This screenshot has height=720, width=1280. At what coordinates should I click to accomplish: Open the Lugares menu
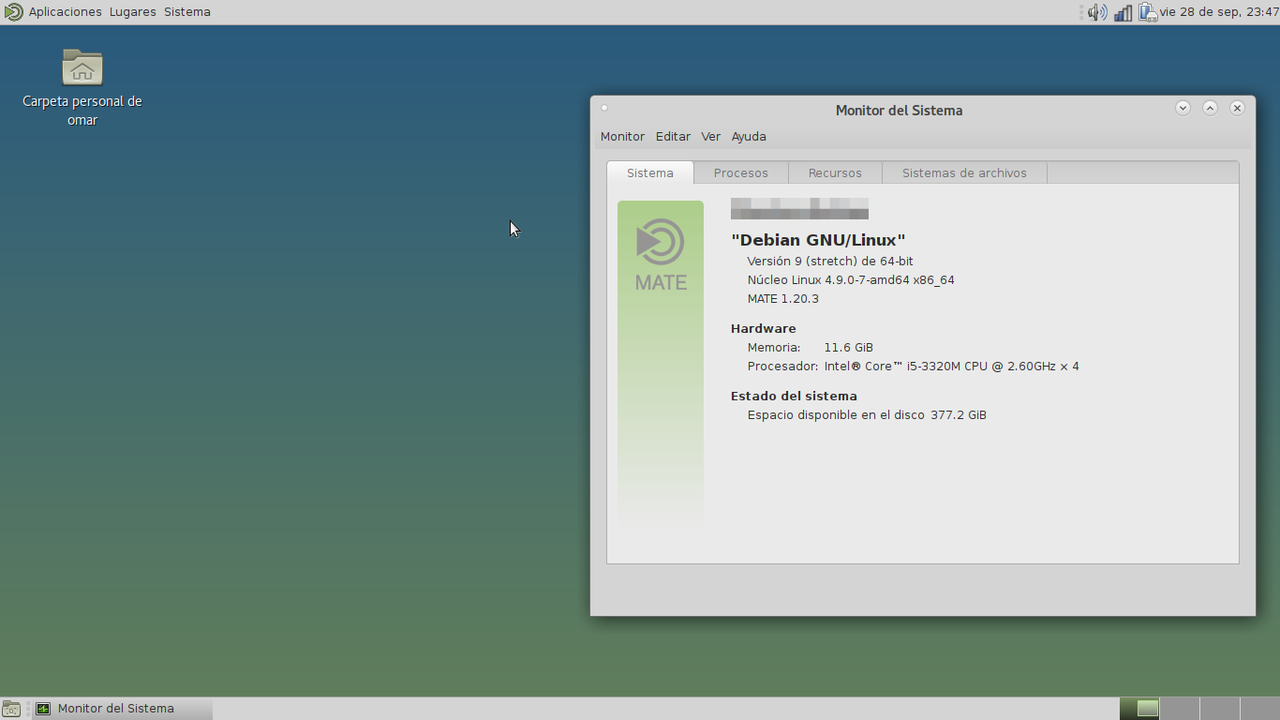tap(132, 12)
